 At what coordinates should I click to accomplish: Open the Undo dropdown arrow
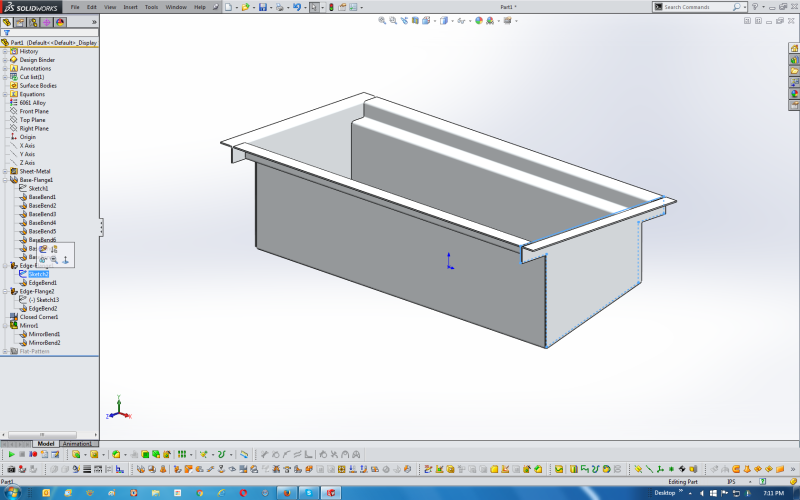click(x=305, y=8)
